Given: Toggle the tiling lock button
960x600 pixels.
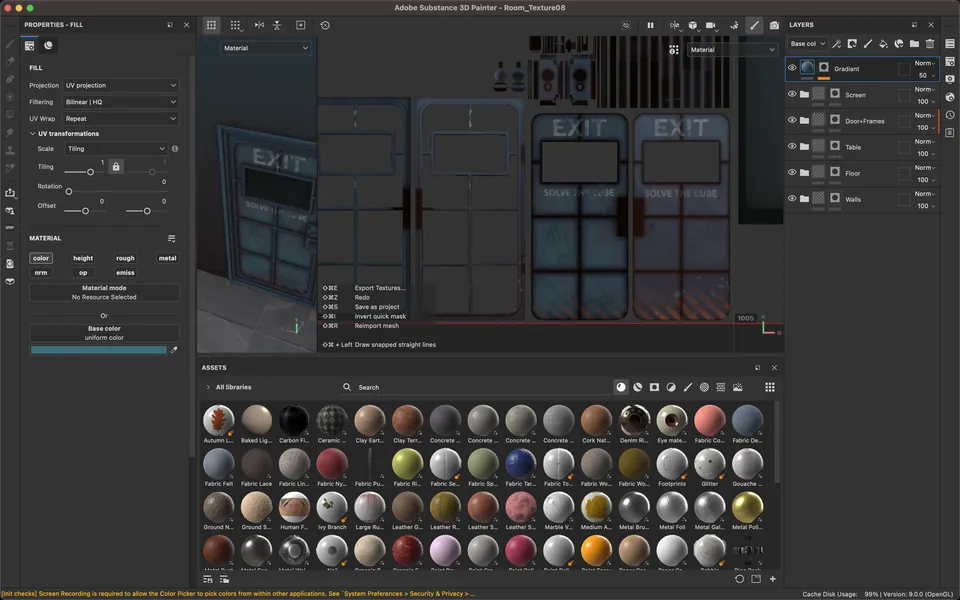Looking at the screenshot, I should pyautogui.click(x=116, y=167).
